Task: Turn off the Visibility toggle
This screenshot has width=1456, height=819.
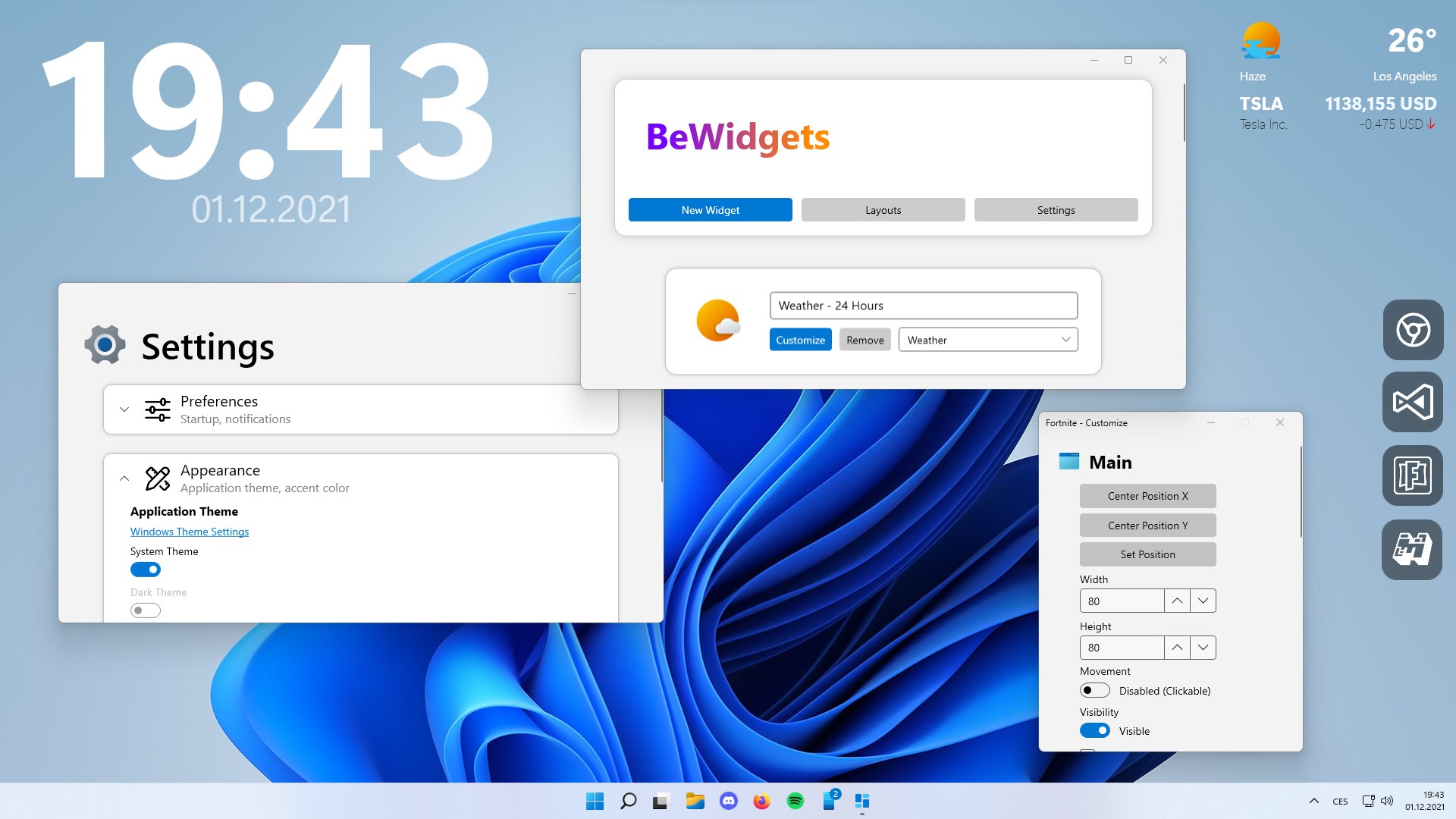Action: point(1094,730)
